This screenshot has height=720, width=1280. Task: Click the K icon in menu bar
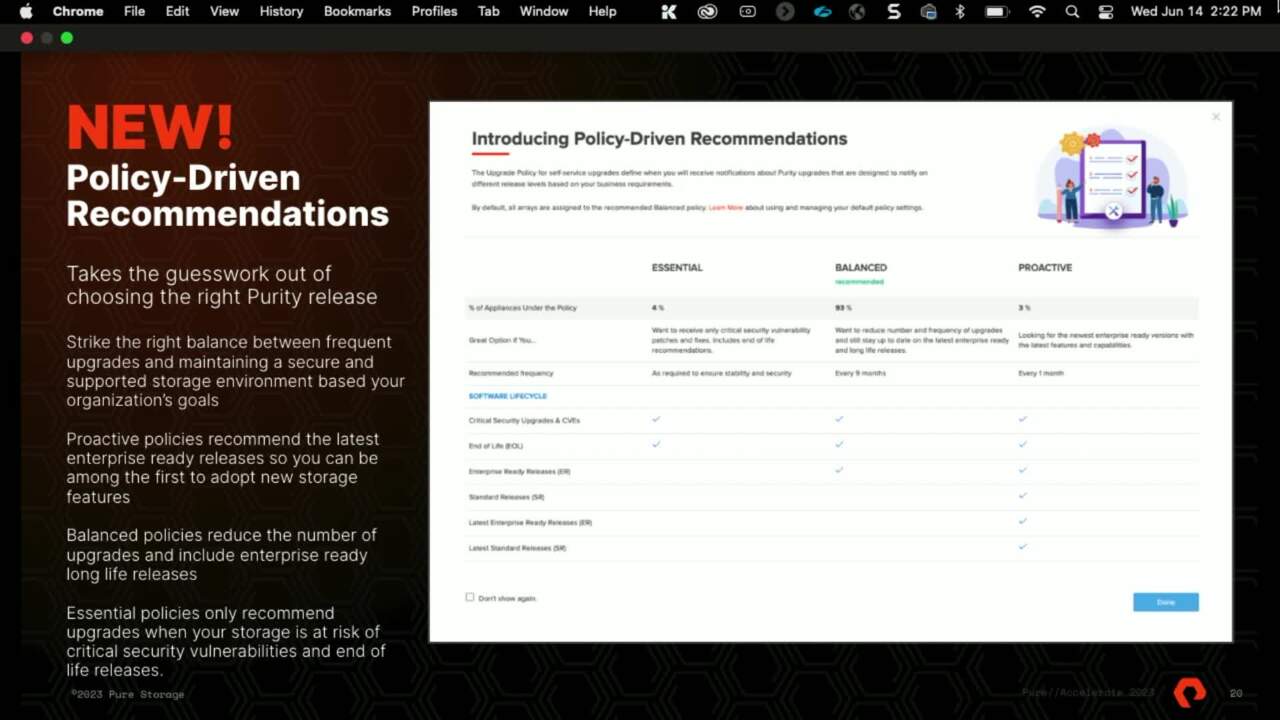670,11
